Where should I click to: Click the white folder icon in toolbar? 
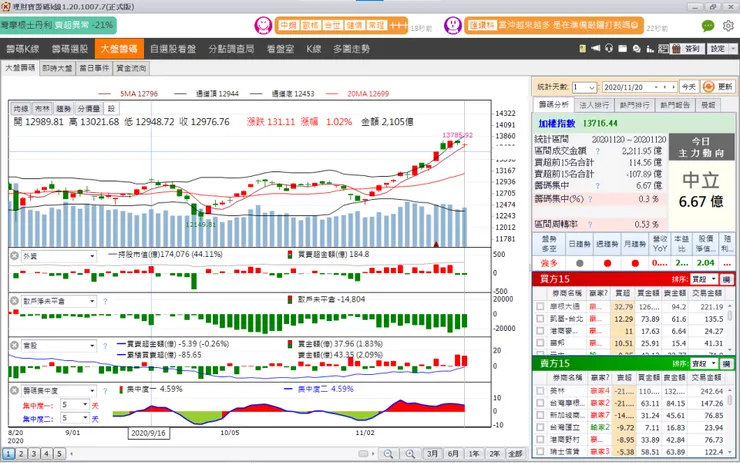[622, 49]
